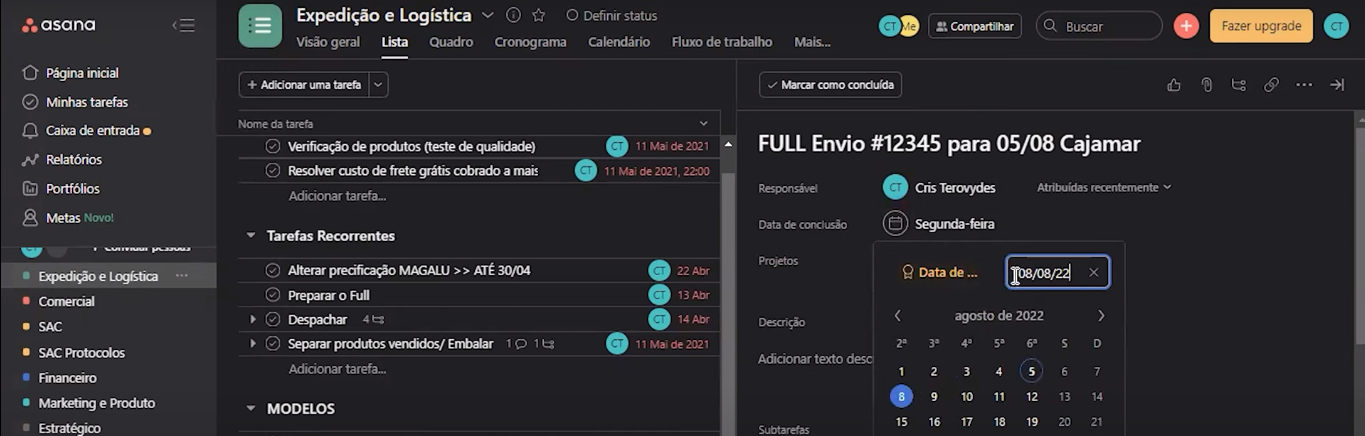Screen dimensions: 1365x436
Task: Collapse the Tarefas Recorrentes section
Action: tap(250, 236)
